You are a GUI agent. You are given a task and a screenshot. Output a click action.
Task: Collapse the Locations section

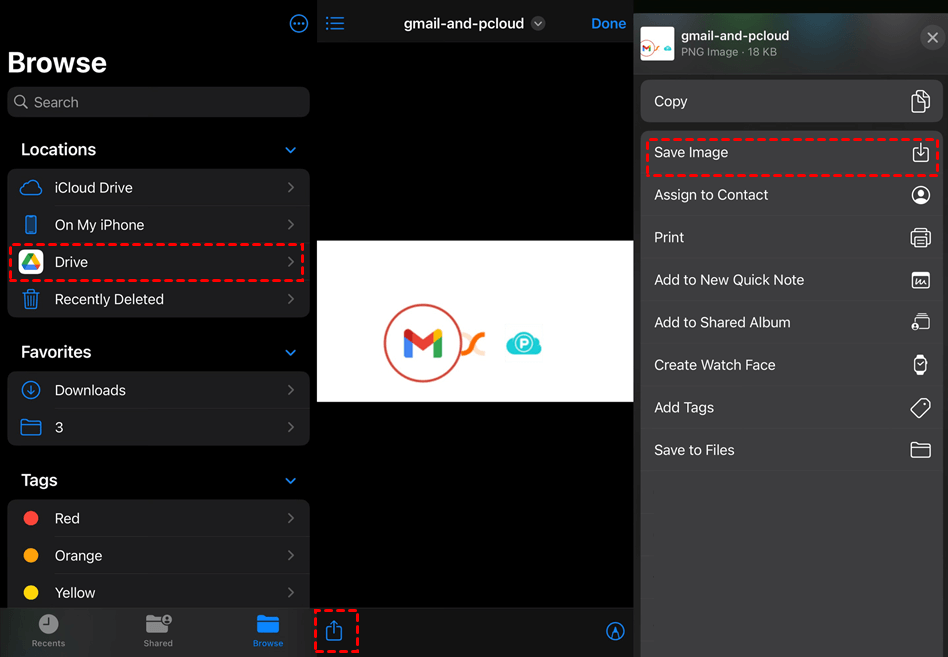coord(291,150)
